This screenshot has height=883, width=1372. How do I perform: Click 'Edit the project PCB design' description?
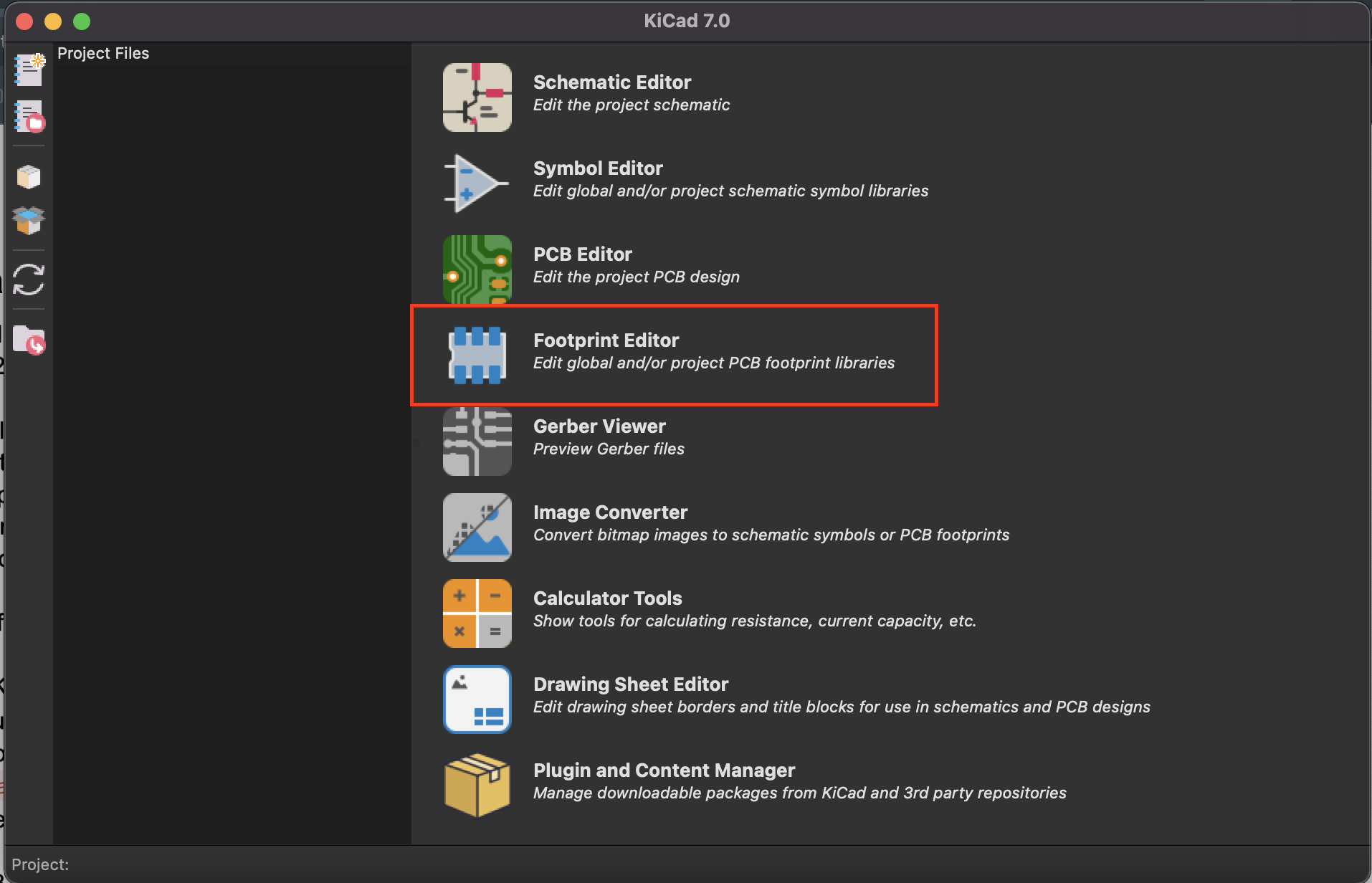coord(637,277)
